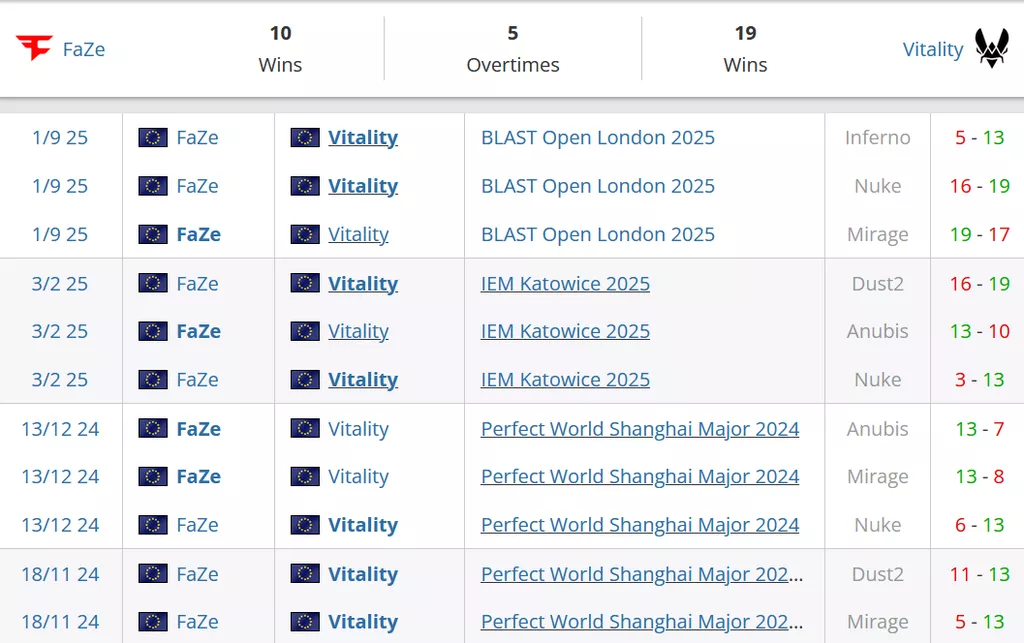Open the 3 - 13 Nuke result

point(979,380)
